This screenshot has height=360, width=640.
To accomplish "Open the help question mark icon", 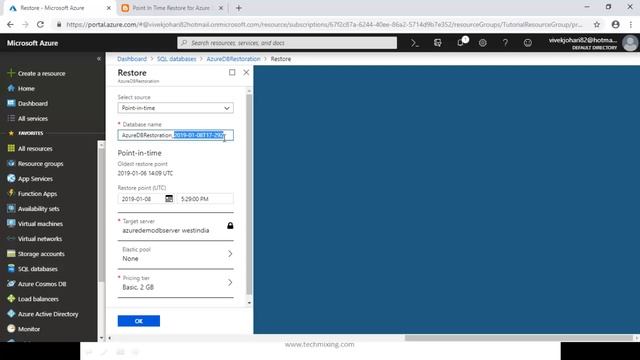I will pos(505,43).
